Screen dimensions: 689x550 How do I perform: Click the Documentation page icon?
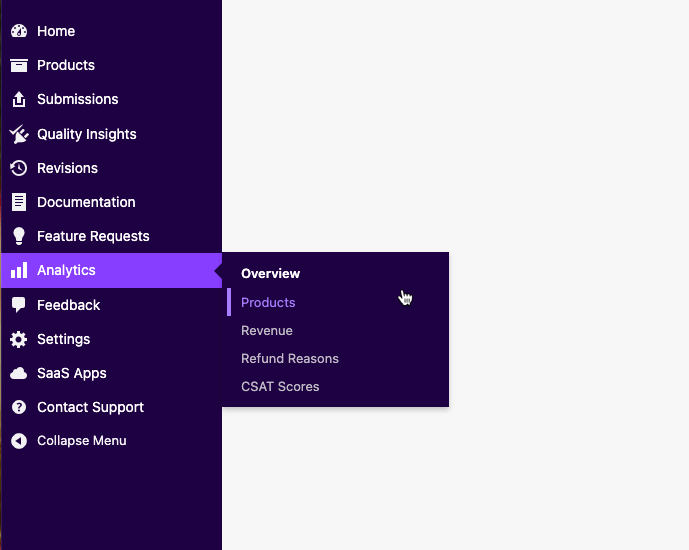coord(18,202)
